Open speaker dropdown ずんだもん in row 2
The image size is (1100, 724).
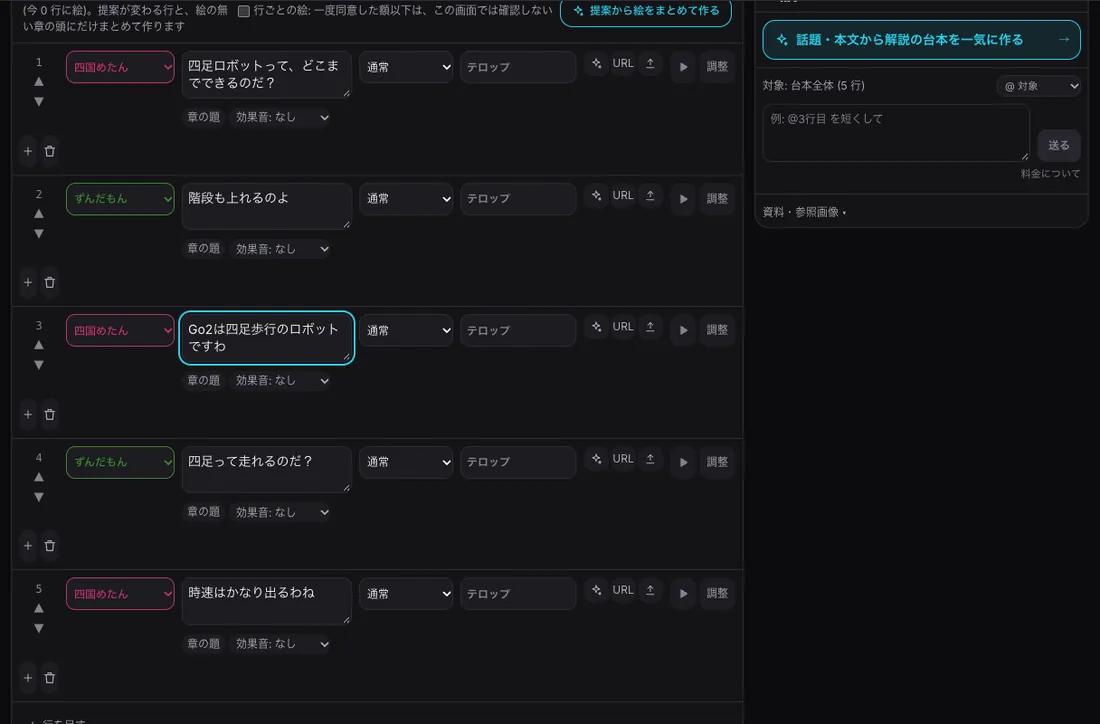pos(120,199)
